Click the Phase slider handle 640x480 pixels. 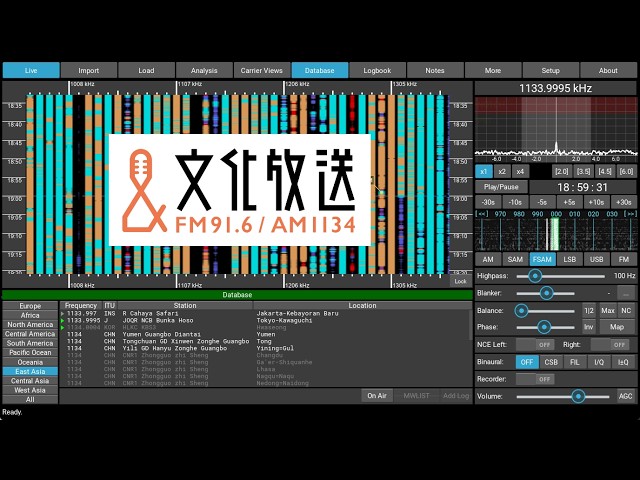[544, 327]
